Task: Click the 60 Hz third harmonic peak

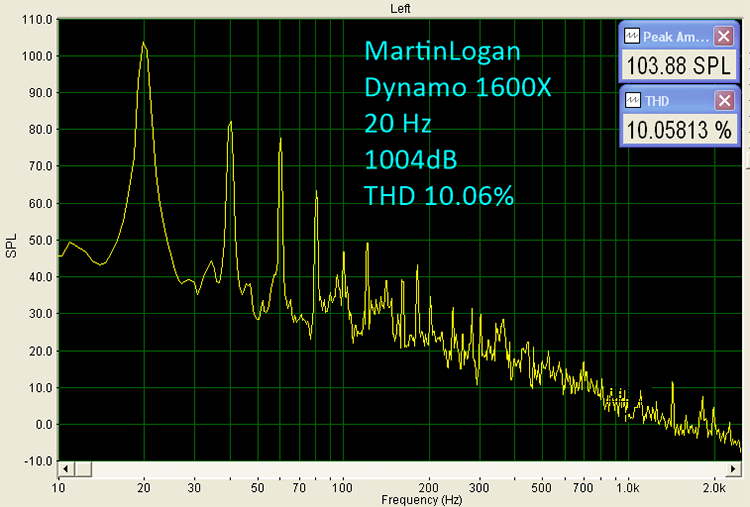Action: 280,139
